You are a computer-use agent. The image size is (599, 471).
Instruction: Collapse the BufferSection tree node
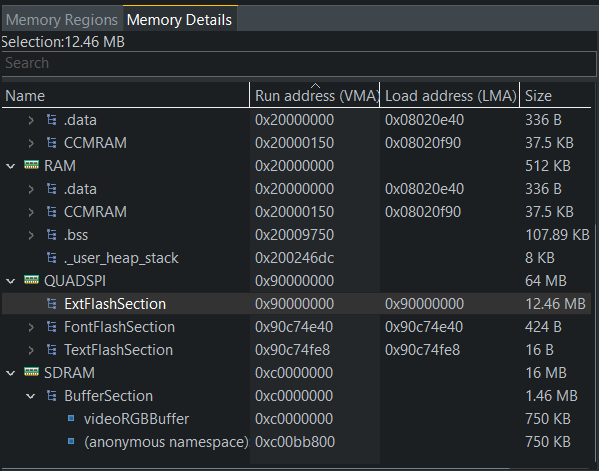[x=31, y=396]
